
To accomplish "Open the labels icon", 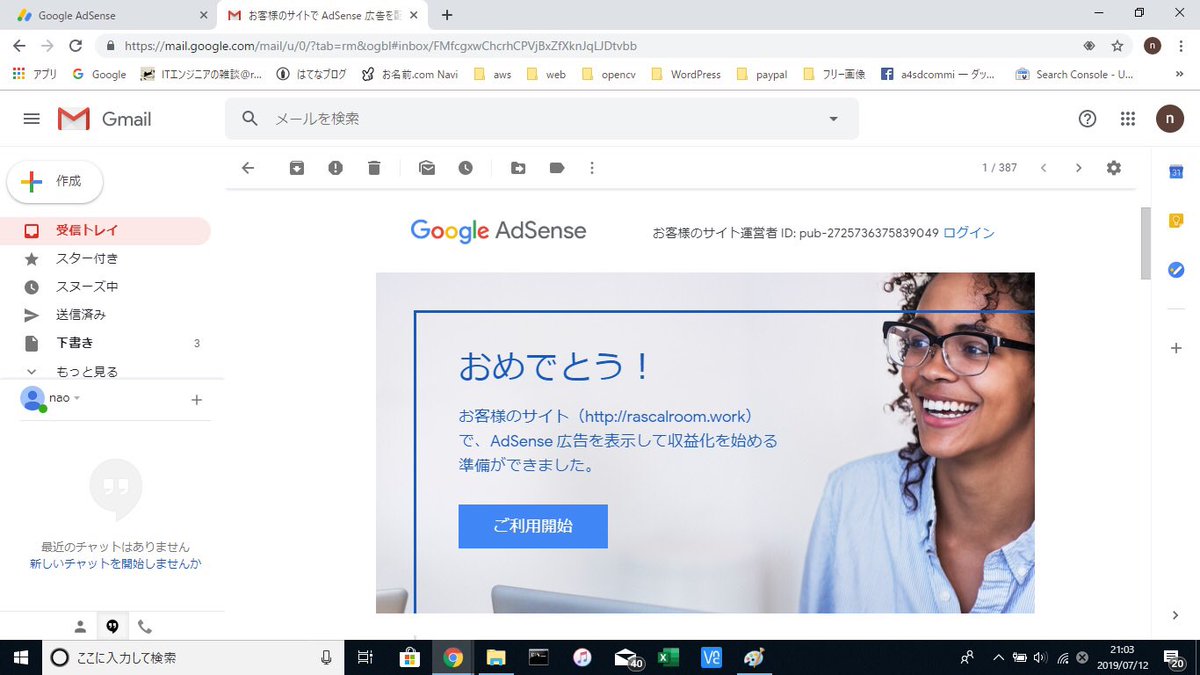I will (557, 168).
